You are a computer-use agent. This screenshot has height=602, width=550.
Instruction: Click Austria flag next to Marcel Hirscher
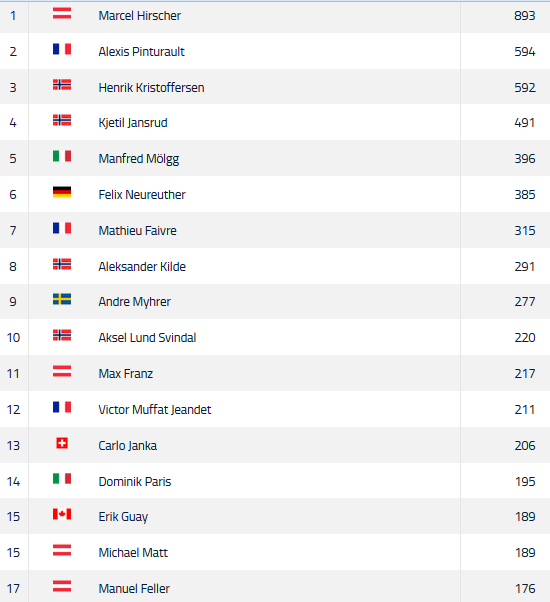point(62,13)
